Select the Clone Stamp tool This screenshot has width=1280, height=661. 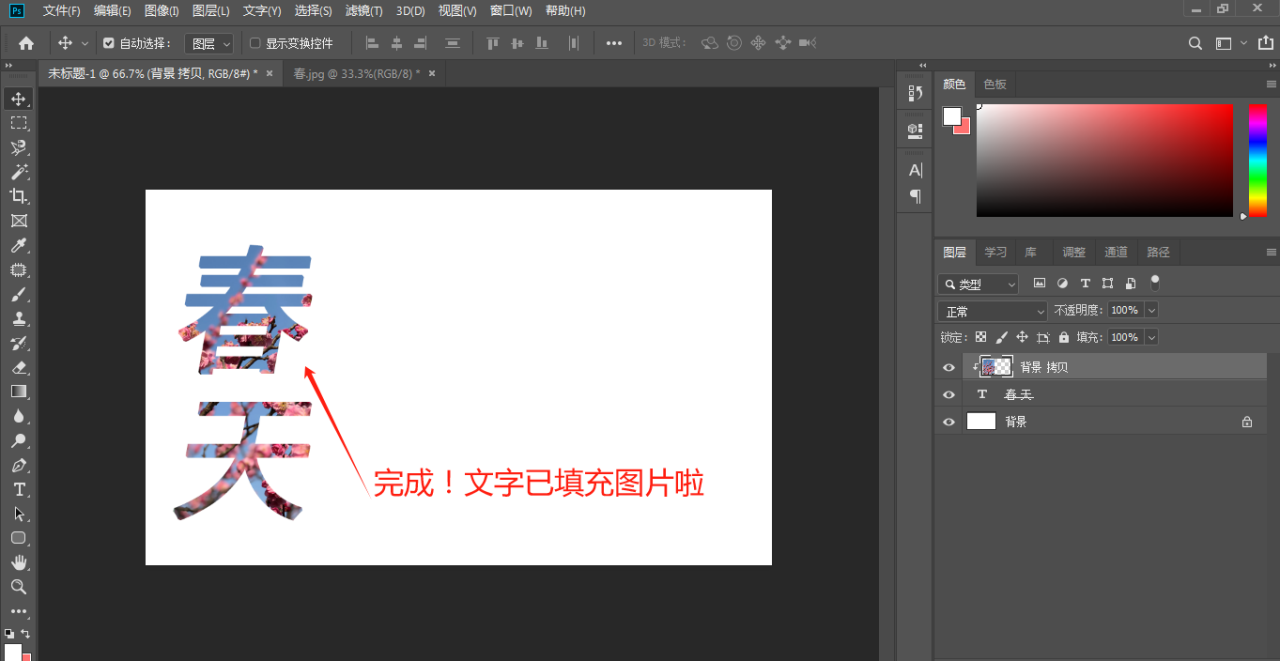click(x=18, y=319)
